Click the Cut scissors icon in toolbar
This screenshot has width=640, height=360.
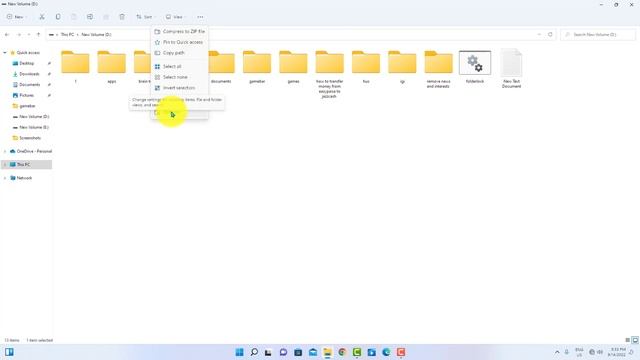tap(42, 17)
